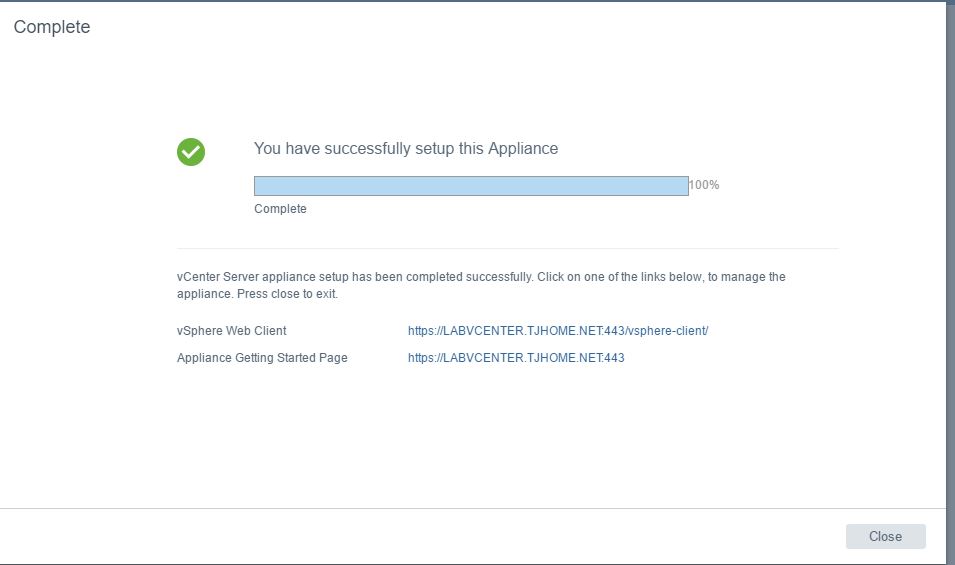Screen dimensions: 955x565
Task: Click the Complete status text under progress bar
Action: 280,208
